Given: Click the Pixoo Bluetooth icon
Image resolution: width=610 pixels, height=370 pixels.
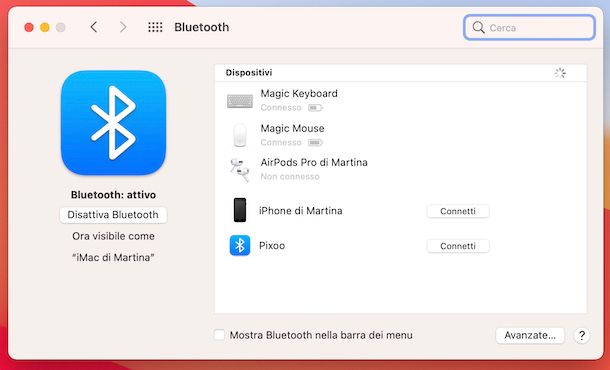Looking at the screenshot, I should tap(240, 245).
